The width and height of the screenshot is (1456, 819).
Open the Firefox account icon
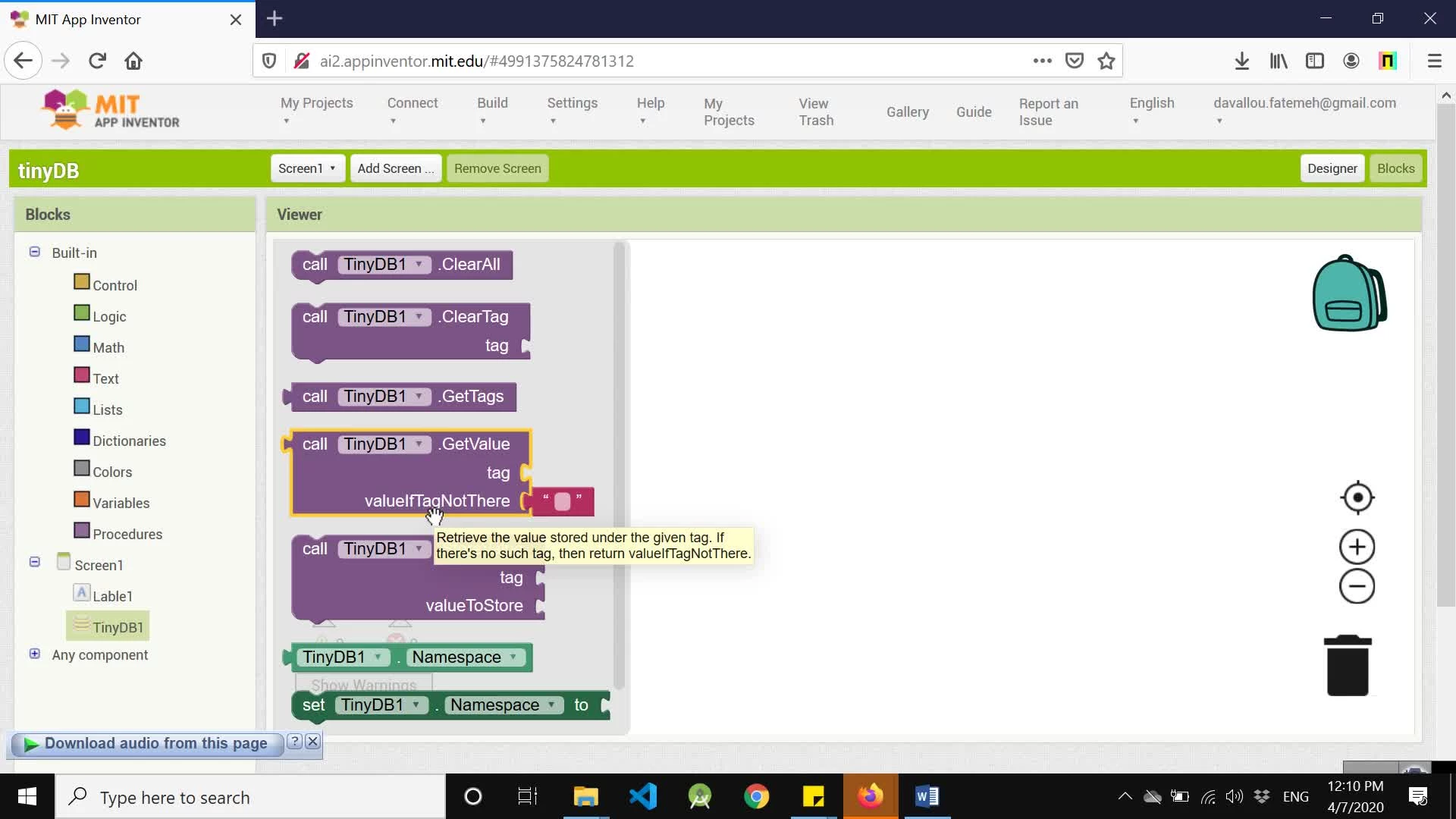tap(1351, 61)
